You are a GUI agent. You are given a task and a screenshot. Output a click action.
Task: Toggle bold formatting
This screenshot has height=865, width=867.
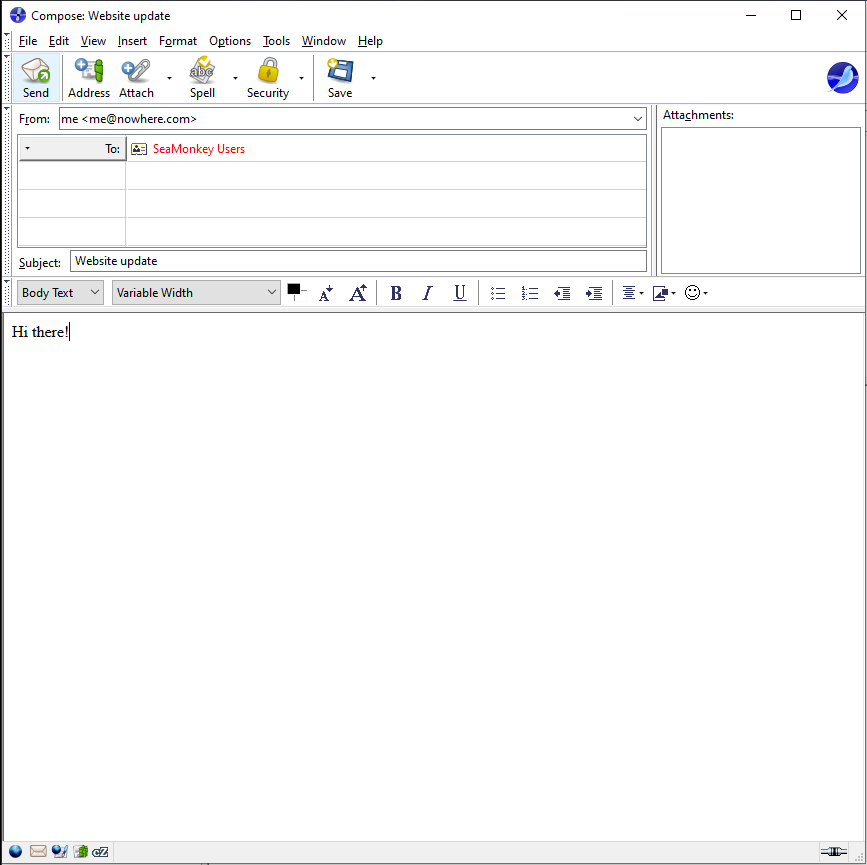pyautogui.click(x=396, y=292)
